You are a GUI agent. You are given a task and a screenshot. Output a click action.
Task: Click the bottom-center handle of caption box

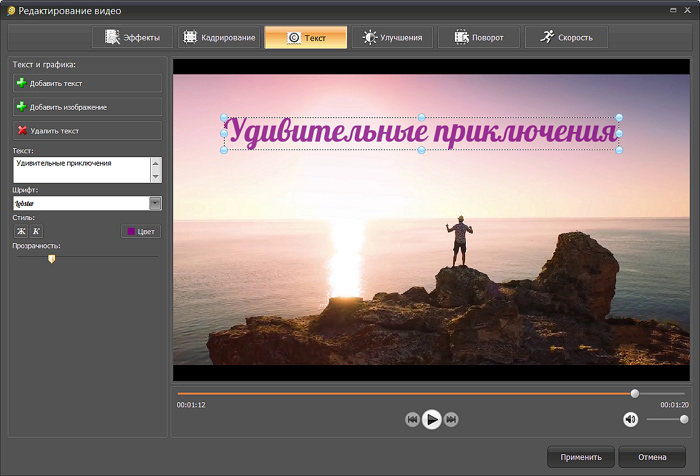tap(421, 150)
